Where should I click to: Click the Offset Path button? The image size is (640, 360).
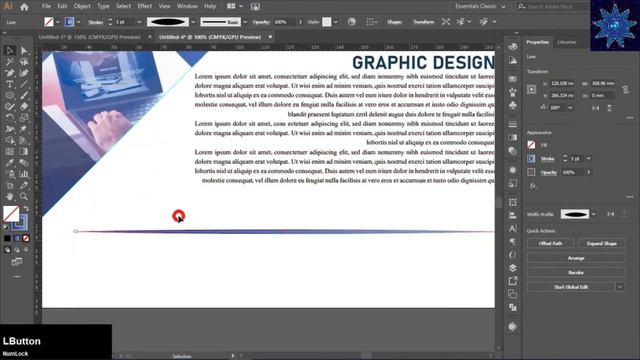[x=550, y=243]
